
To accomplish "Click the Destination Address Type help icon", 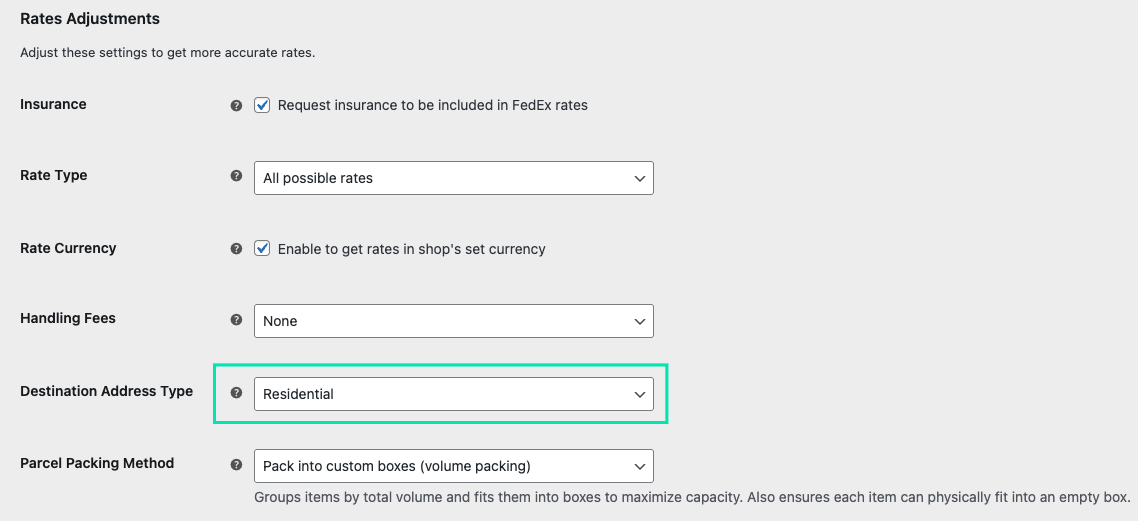I will 236,393.
